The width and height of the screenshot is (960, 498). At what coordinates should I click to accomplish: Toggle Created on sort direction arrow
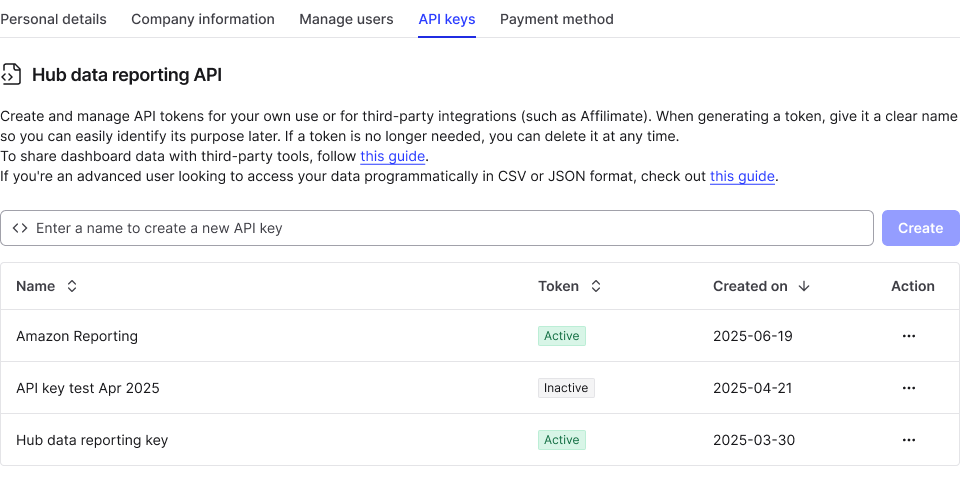[804, 286]
